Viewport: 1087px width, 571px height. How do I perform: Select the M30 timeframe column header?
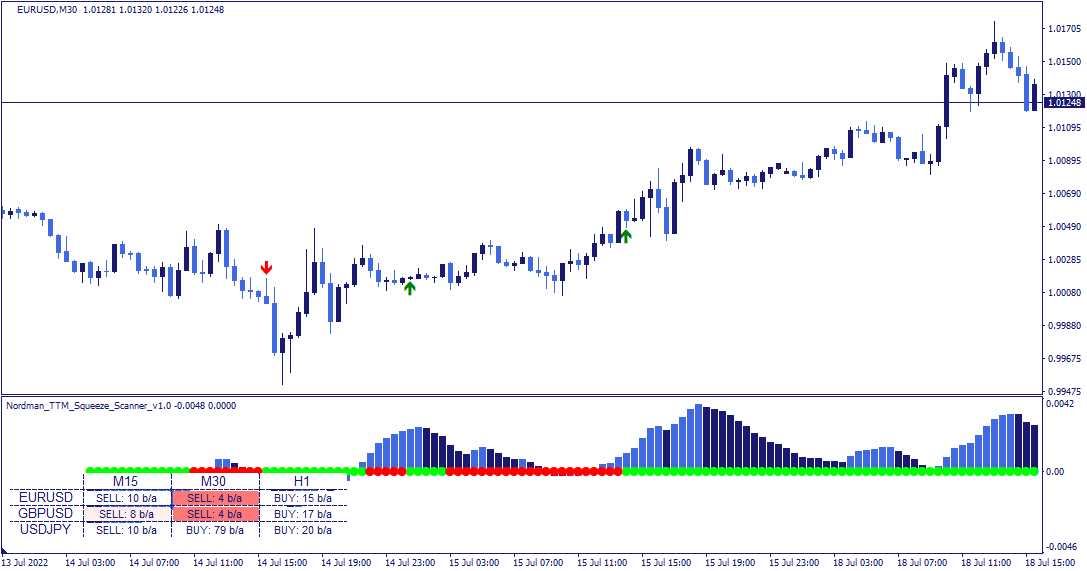[x=214, y=481]
